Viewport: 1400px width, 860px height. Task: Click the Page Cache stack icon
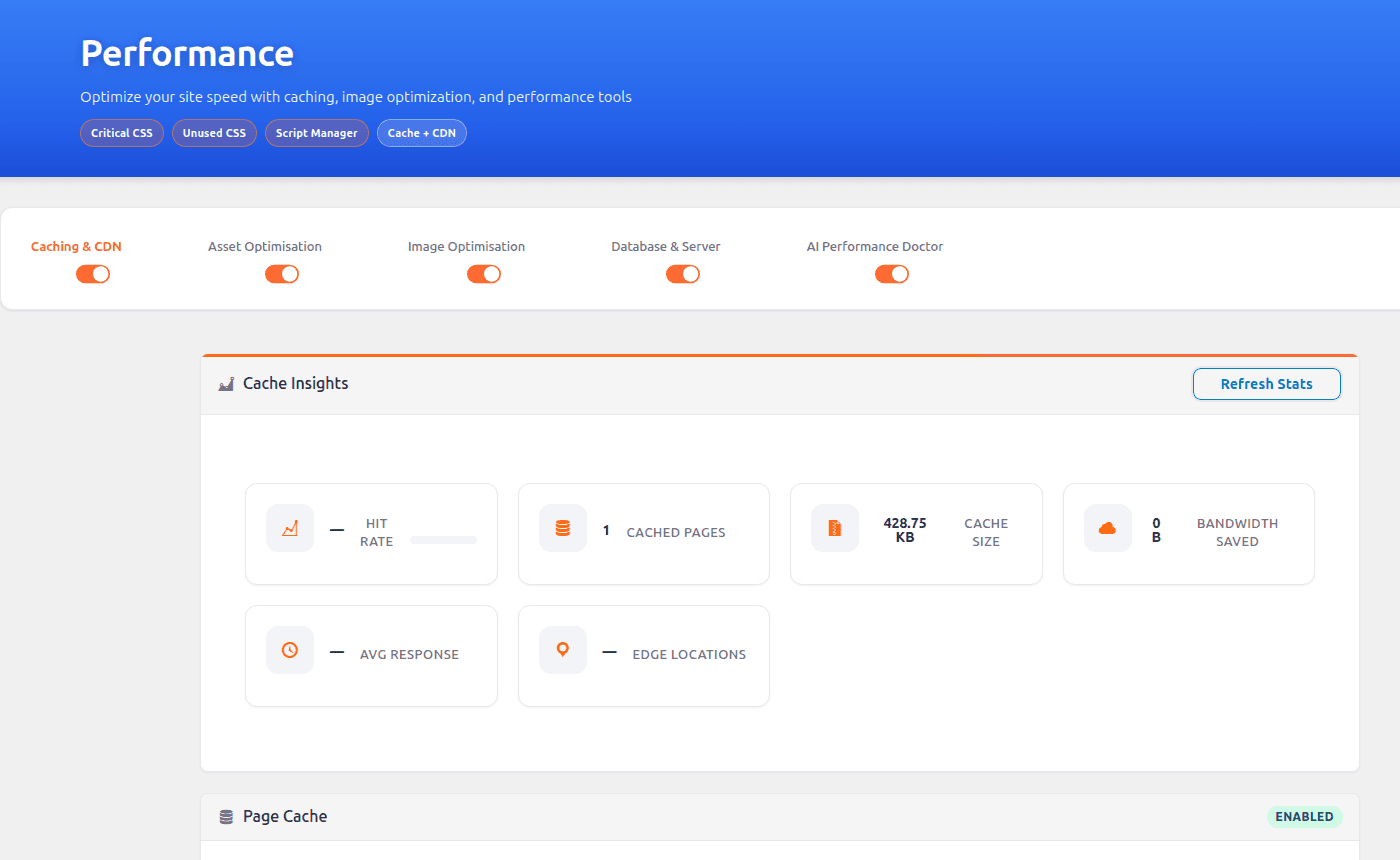[226, 816]
